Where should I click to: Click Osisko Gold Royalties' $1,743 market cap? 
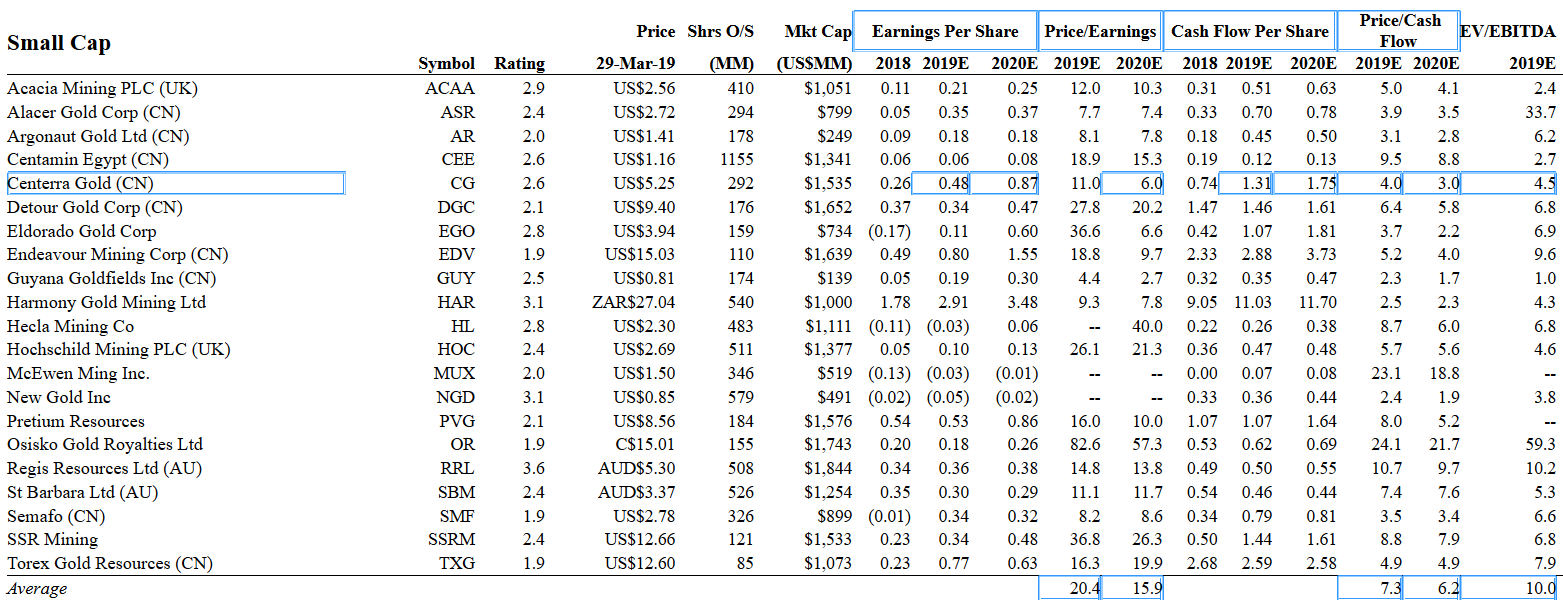click(x=827, y=444)
